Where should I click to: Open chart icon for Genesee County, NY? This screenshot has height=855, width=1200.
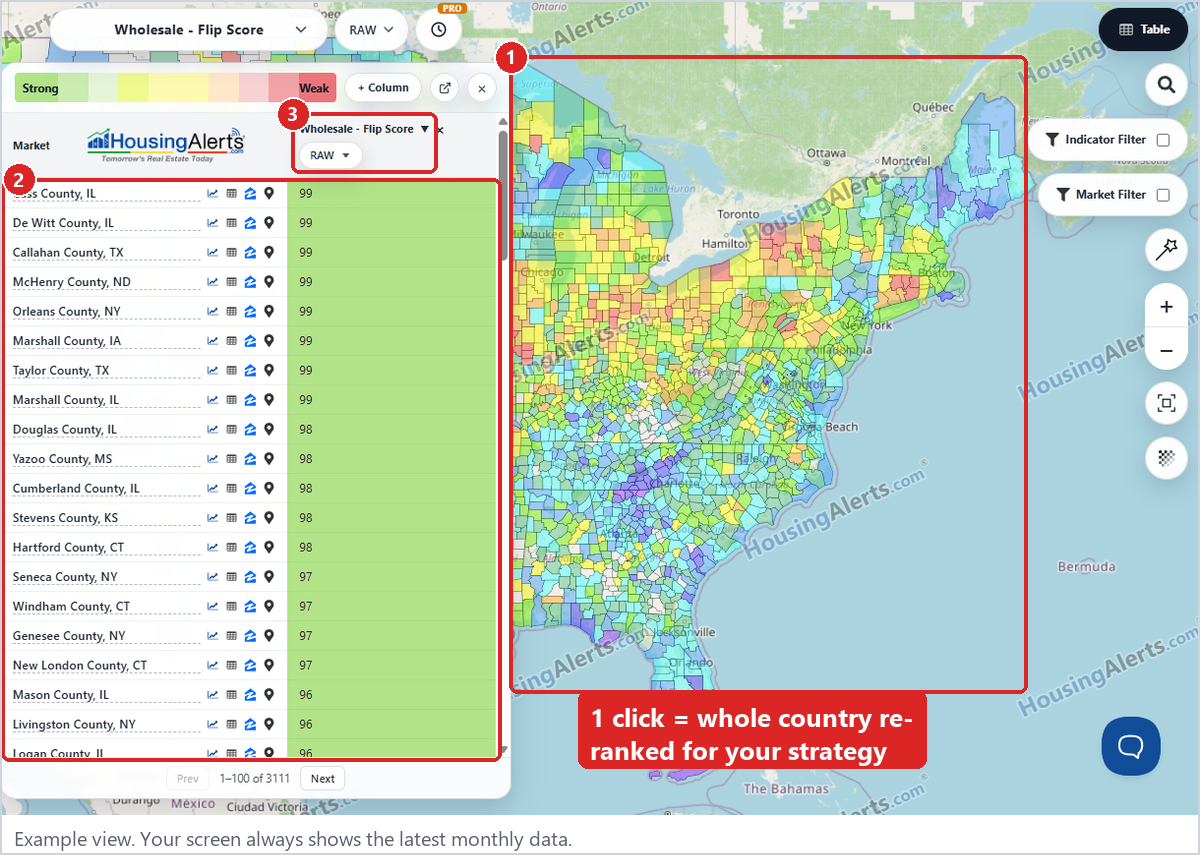tap(213, 636)
